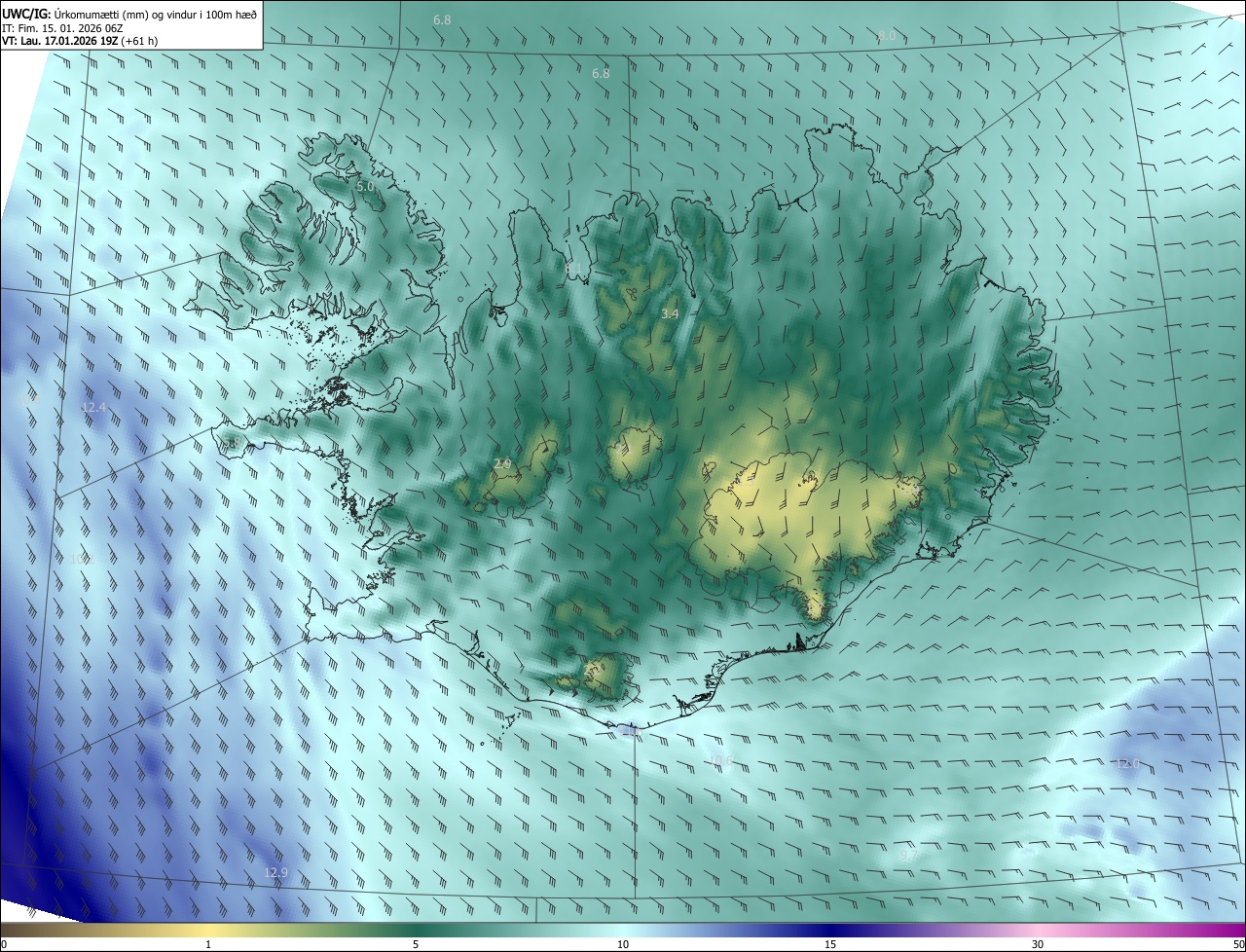Click the 5.0 value over the Westfjords
The width and height of the screenshot is (1246, 952).
(x=365, y=186)
